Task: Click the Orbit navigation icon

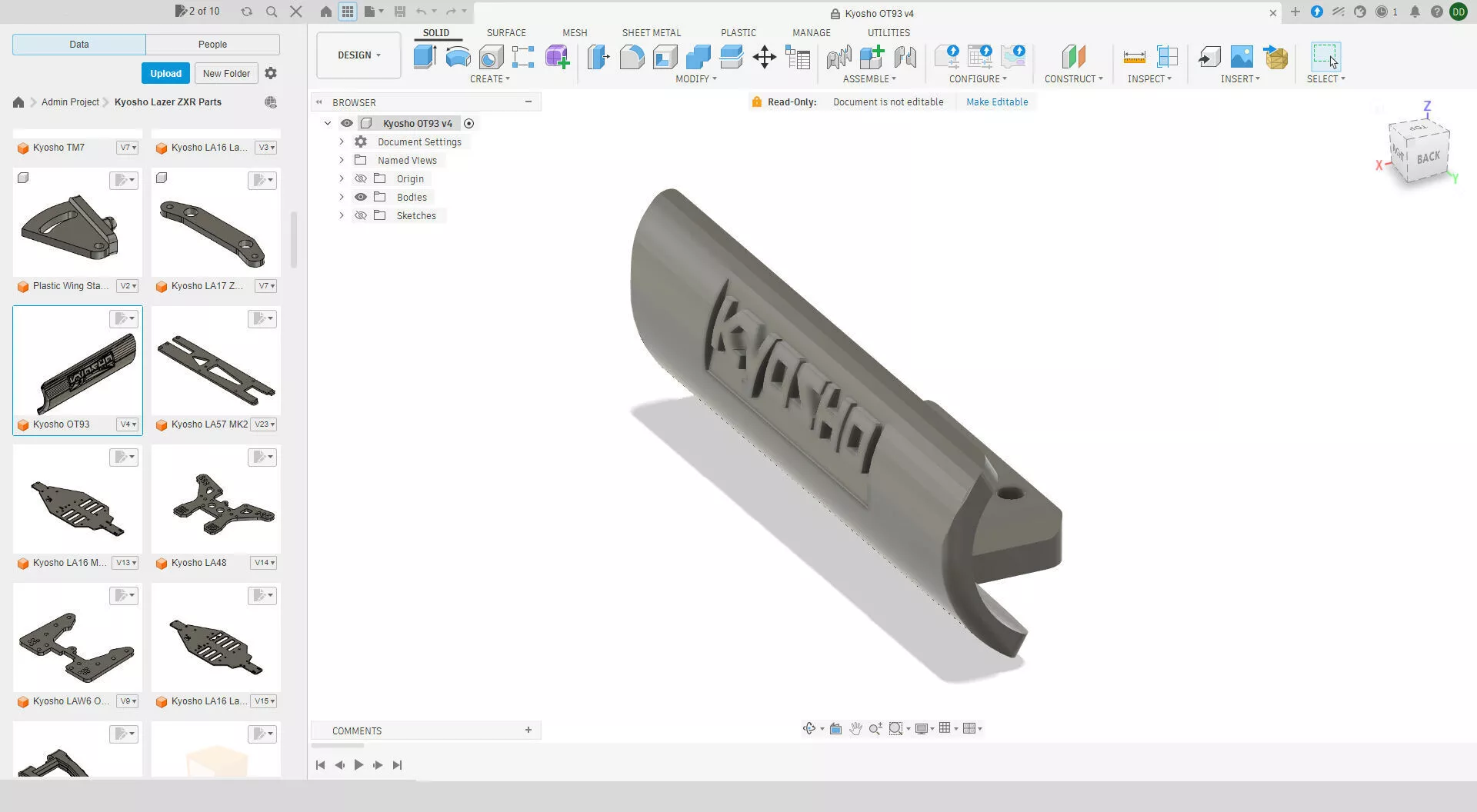Action: click(x=809, y=728)
